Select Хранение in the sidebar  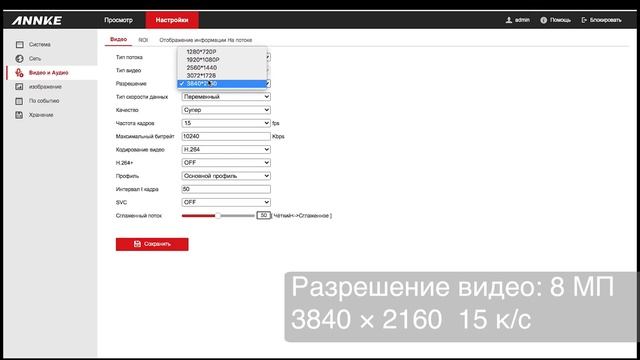tap(41, 115)
